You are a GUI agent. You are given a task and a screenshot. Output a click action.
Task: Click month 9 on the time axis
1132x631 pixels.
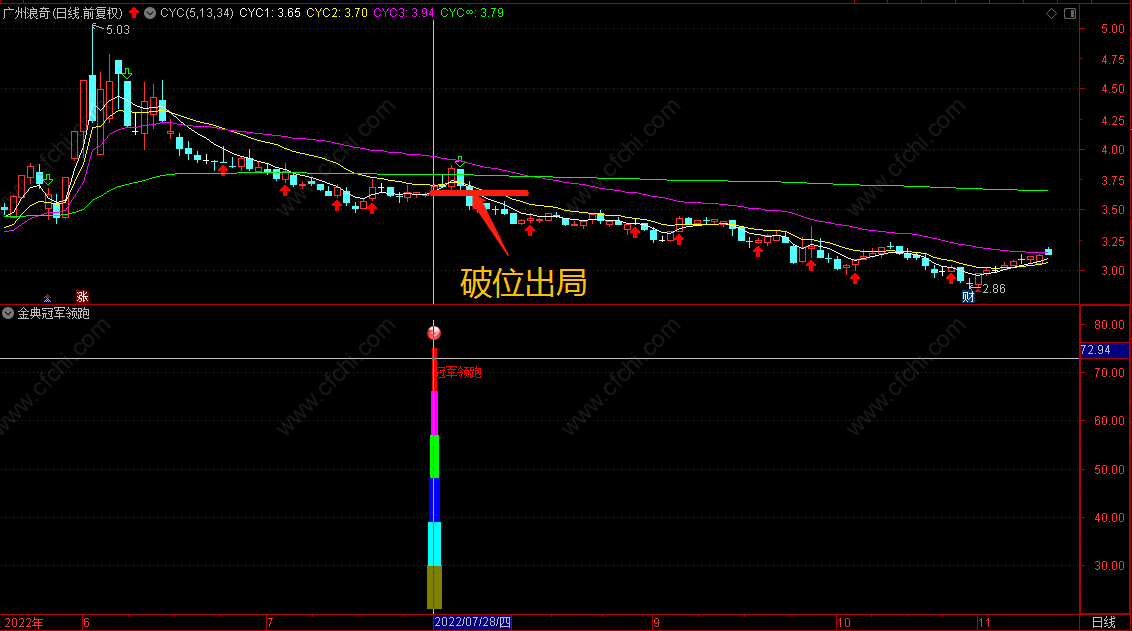[656, 623]
